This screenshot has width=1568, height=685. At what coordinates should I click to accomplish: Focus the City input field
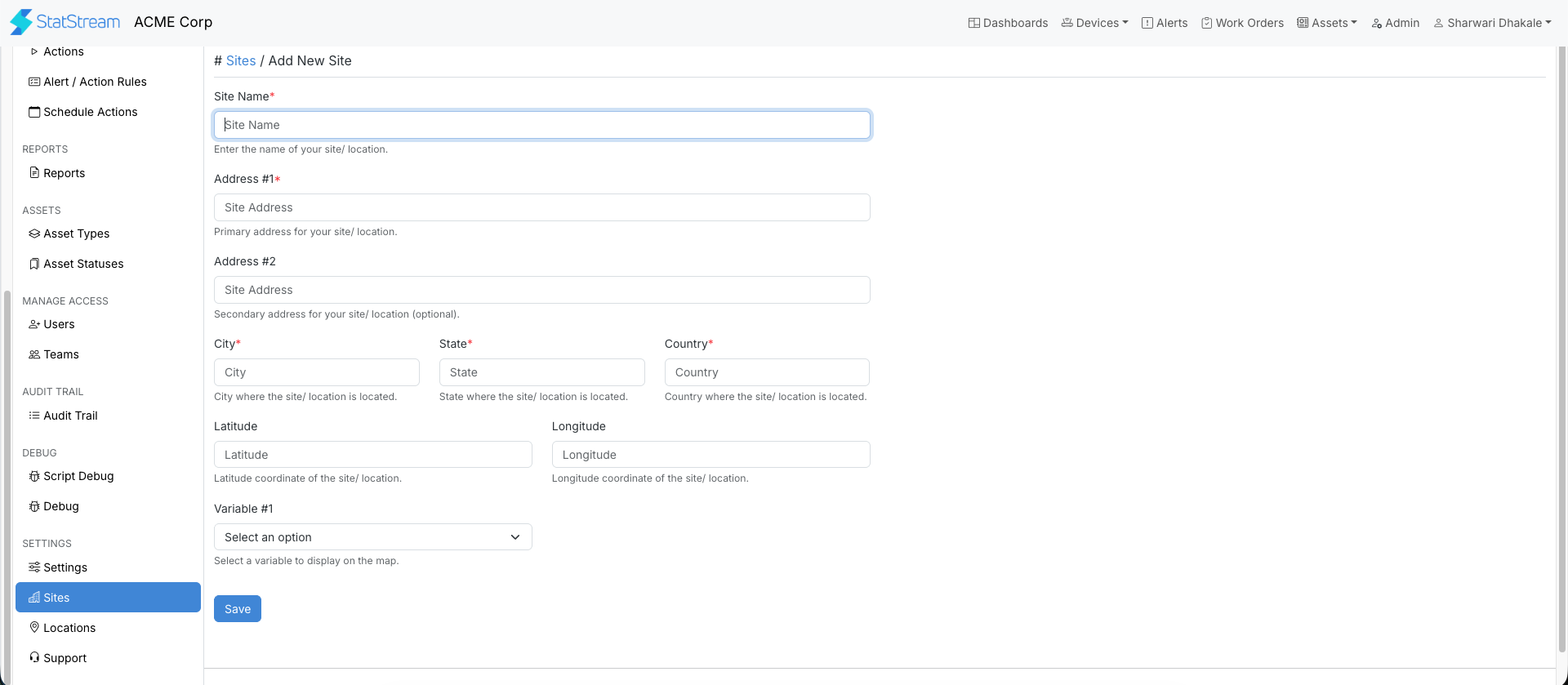point(317,372)
